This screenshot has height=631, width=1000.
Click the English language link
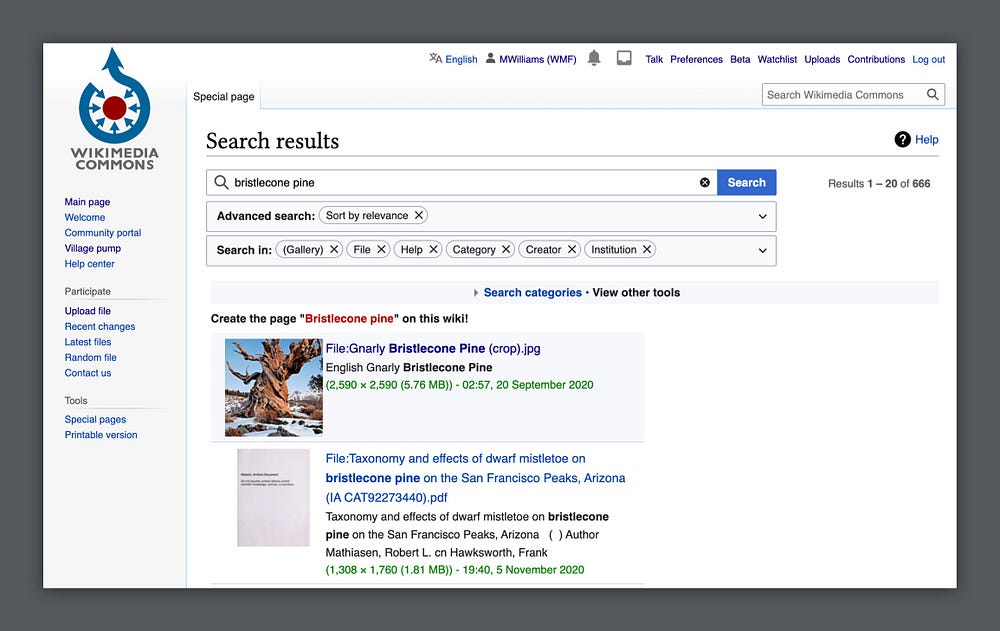coord(461,59)
